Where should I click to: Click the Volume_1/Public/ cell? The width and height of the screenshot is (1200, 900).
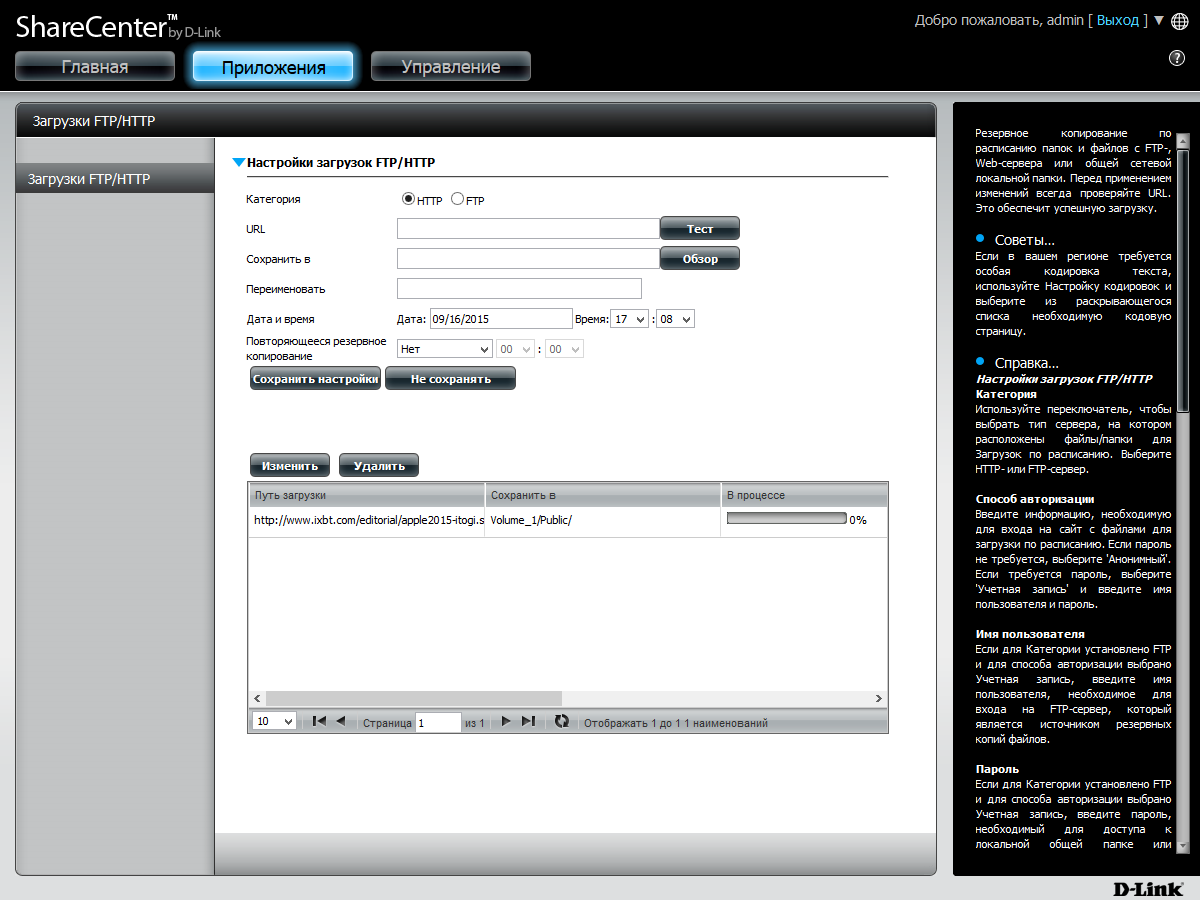pos(602,521)
